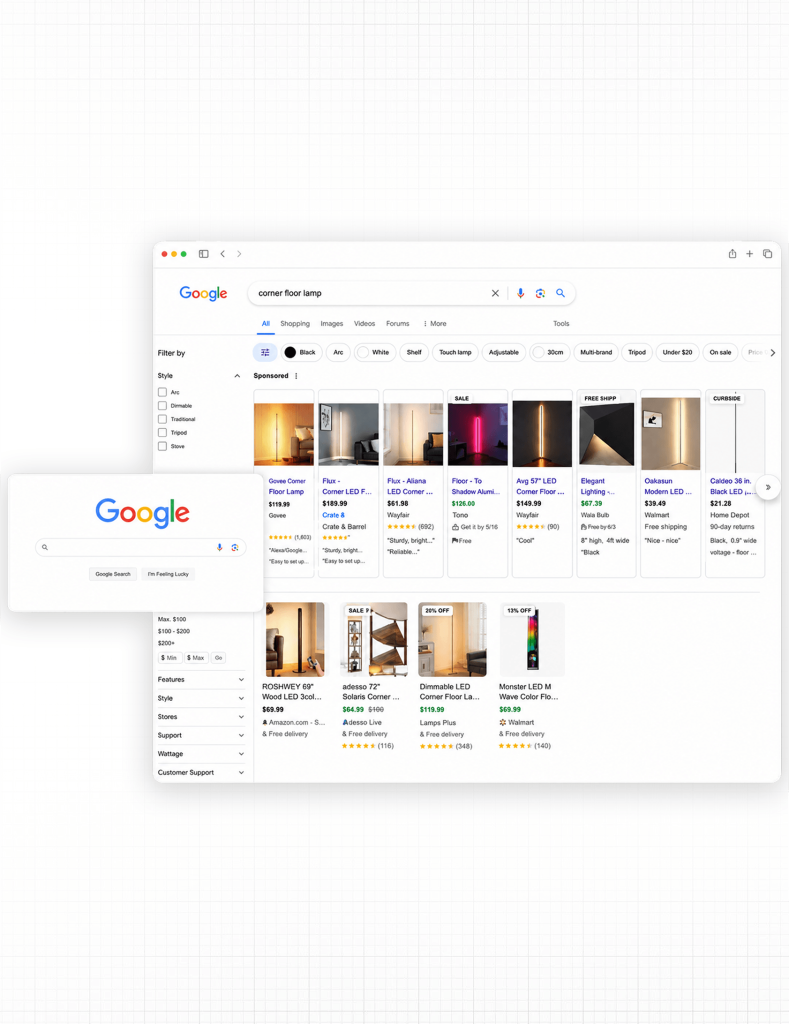789x1024 pixels.
Task: Apply the On sale filter chip
Action: 720,353
